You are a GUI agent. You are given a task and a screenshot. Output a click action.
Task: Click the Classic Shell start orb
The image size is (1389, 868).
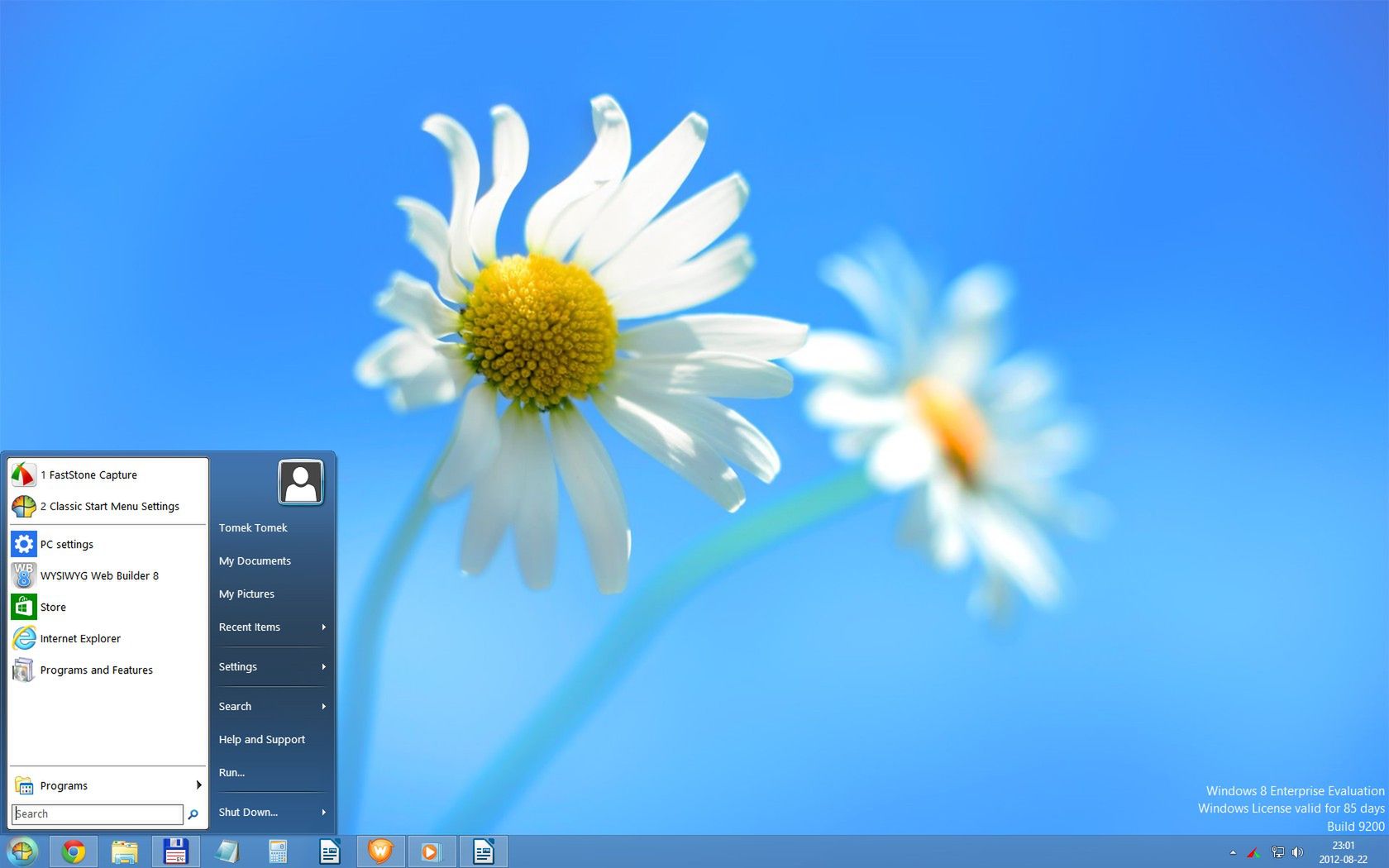(x=21, y=851)
